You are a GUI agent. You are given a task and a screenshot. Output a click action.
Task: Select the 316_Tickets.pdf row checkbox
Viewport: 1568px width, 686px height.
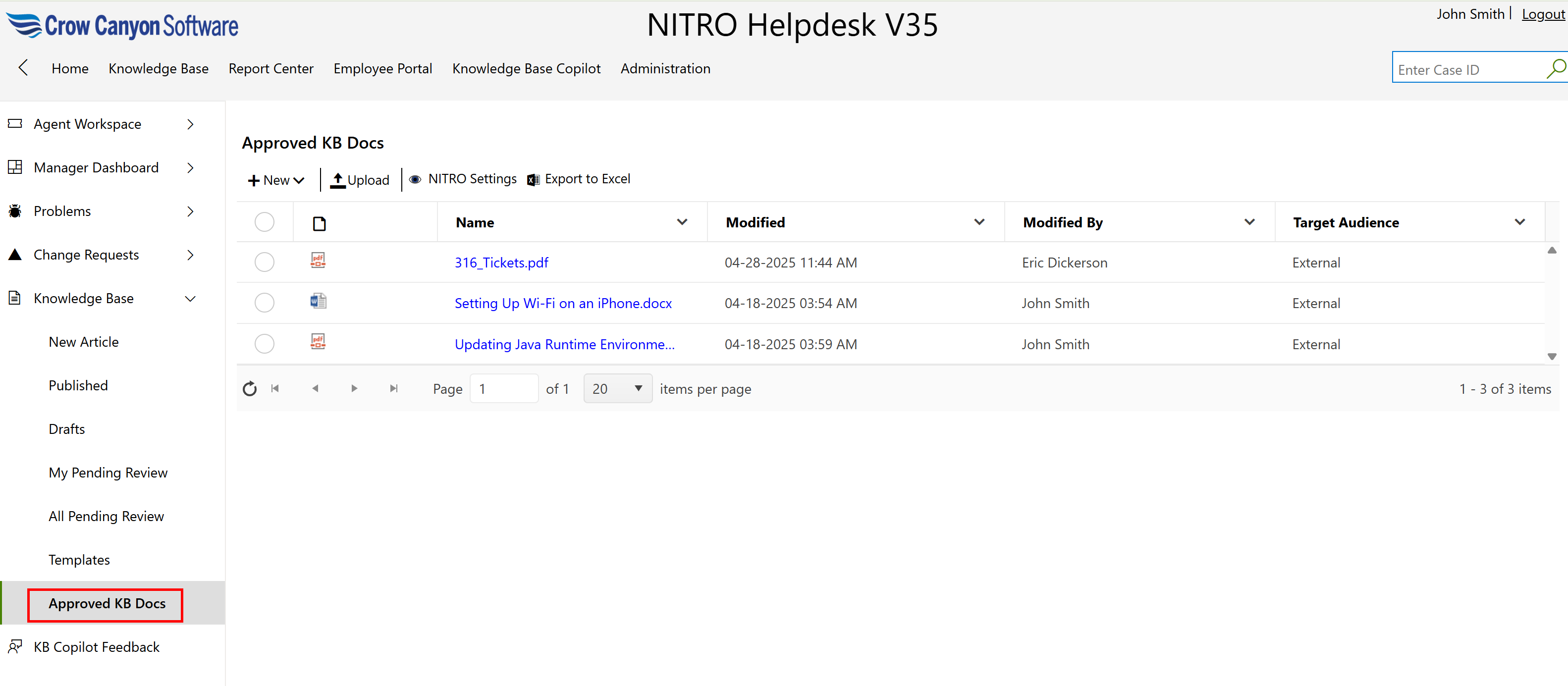coord(264,263)
